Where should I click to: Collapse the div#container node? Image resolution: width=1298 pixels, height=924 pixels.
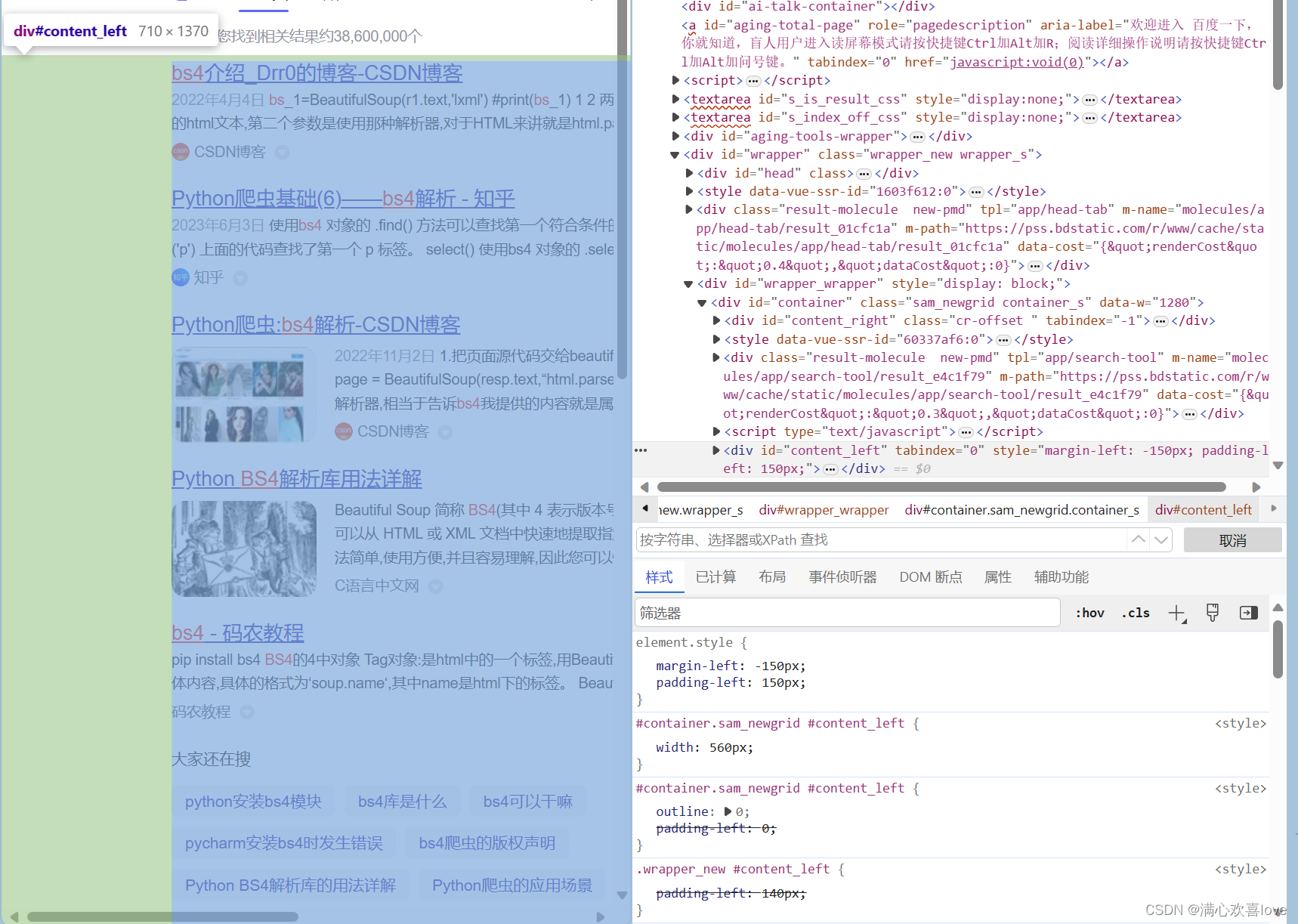coord(702,303)
